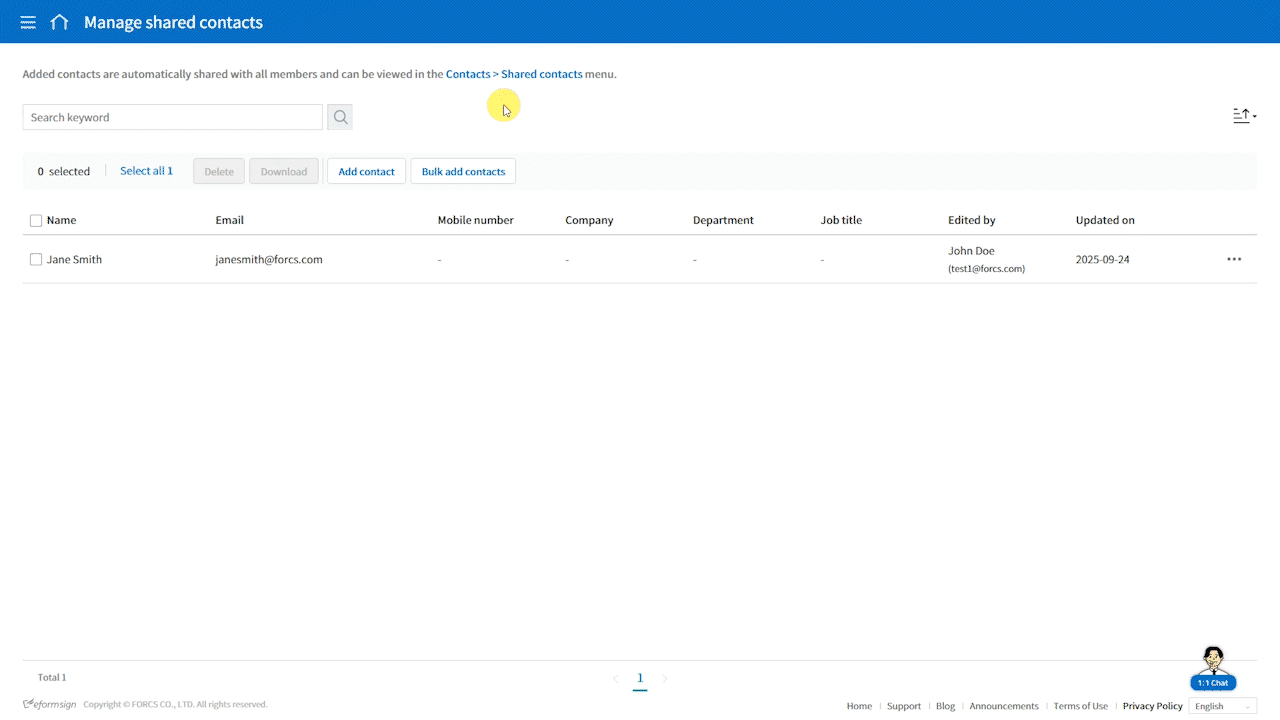Select page 1 in pagination
The height and width of the screenshot is (720, 1280).
pyautogui.click(x=640, y=678)
